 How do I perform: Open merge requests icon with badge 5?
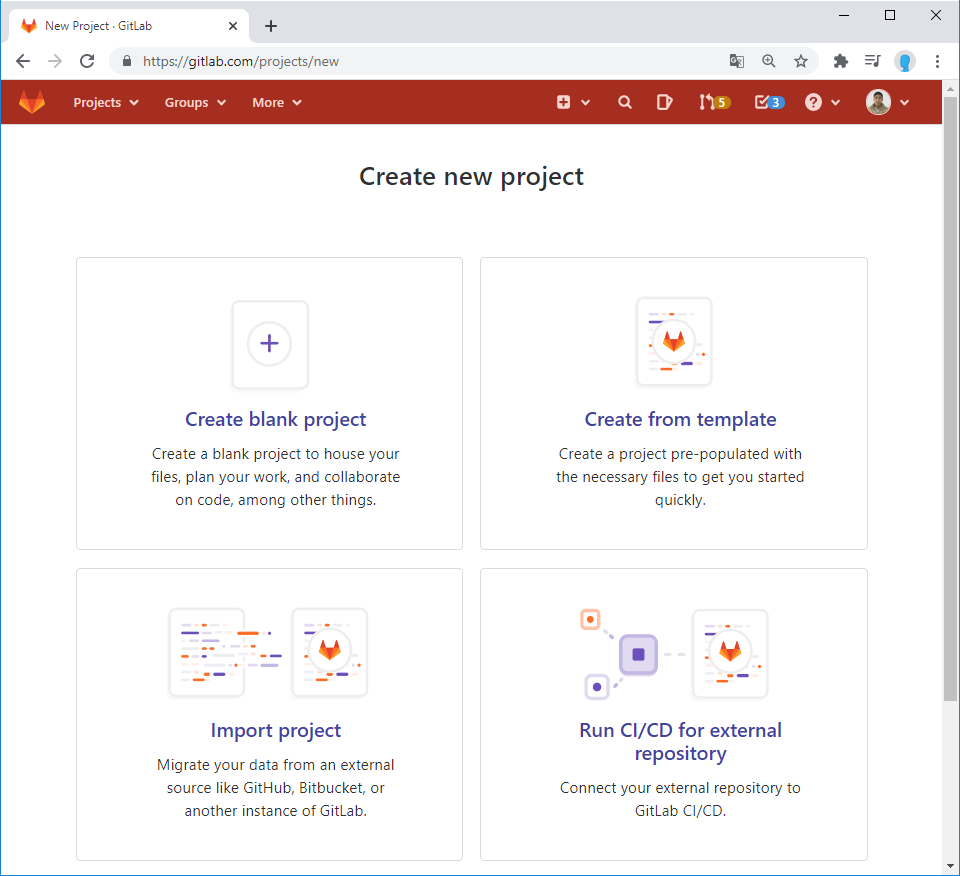pos(714,102)
